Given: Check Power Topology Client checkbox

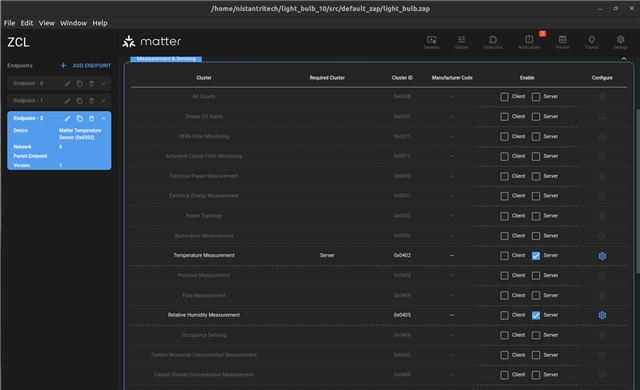Looking at the screenshot, I should [504, 216].
